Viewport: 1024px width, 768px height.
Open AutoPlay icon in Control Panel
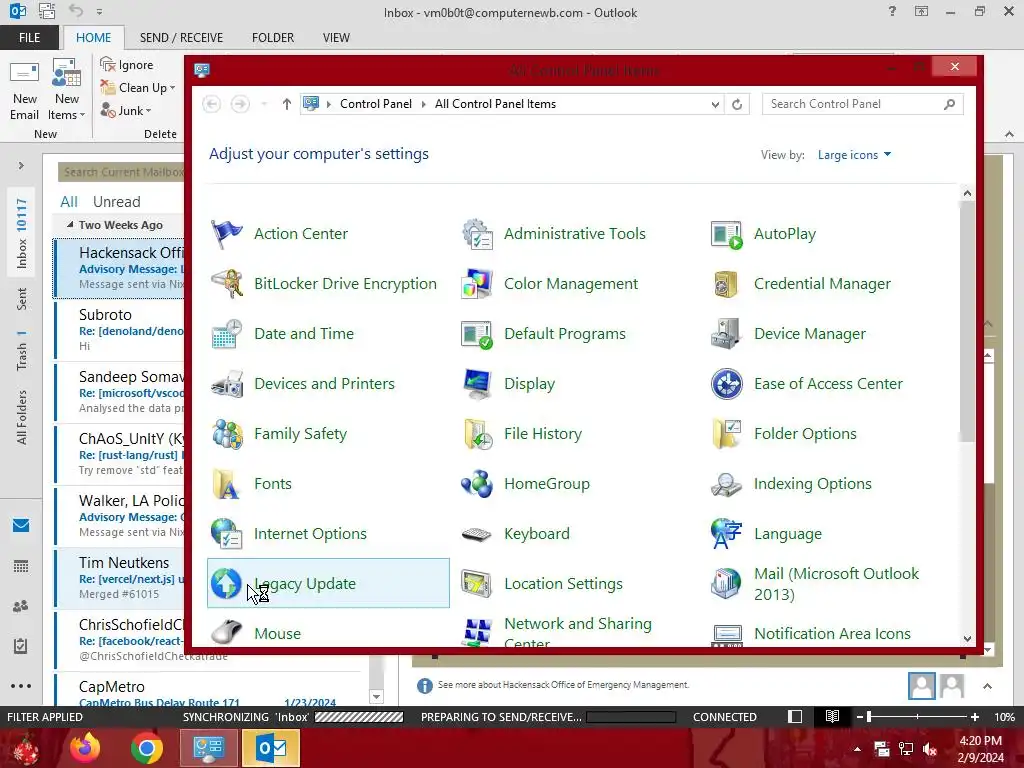coord(726,234)
